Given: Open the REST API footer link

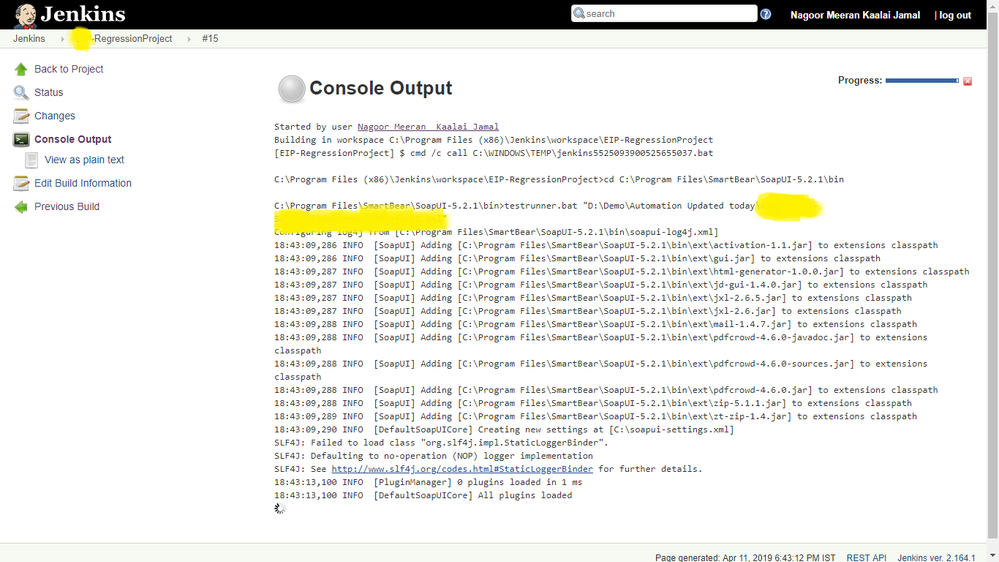Looking at the screenshot, I should pos(866,558).
